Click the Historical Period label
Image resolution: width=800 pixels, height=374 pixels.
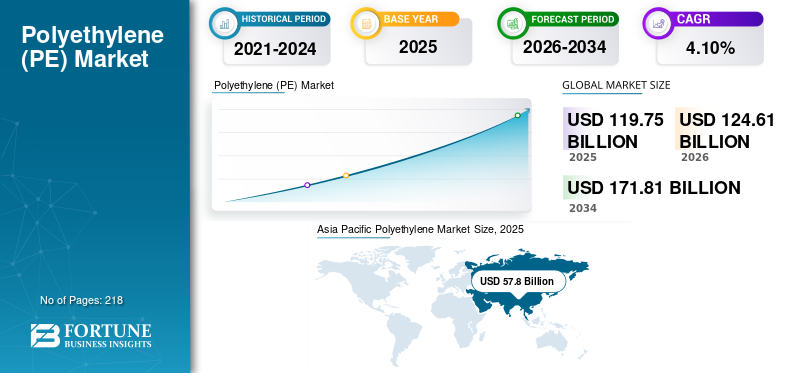(x=284, y=19)
